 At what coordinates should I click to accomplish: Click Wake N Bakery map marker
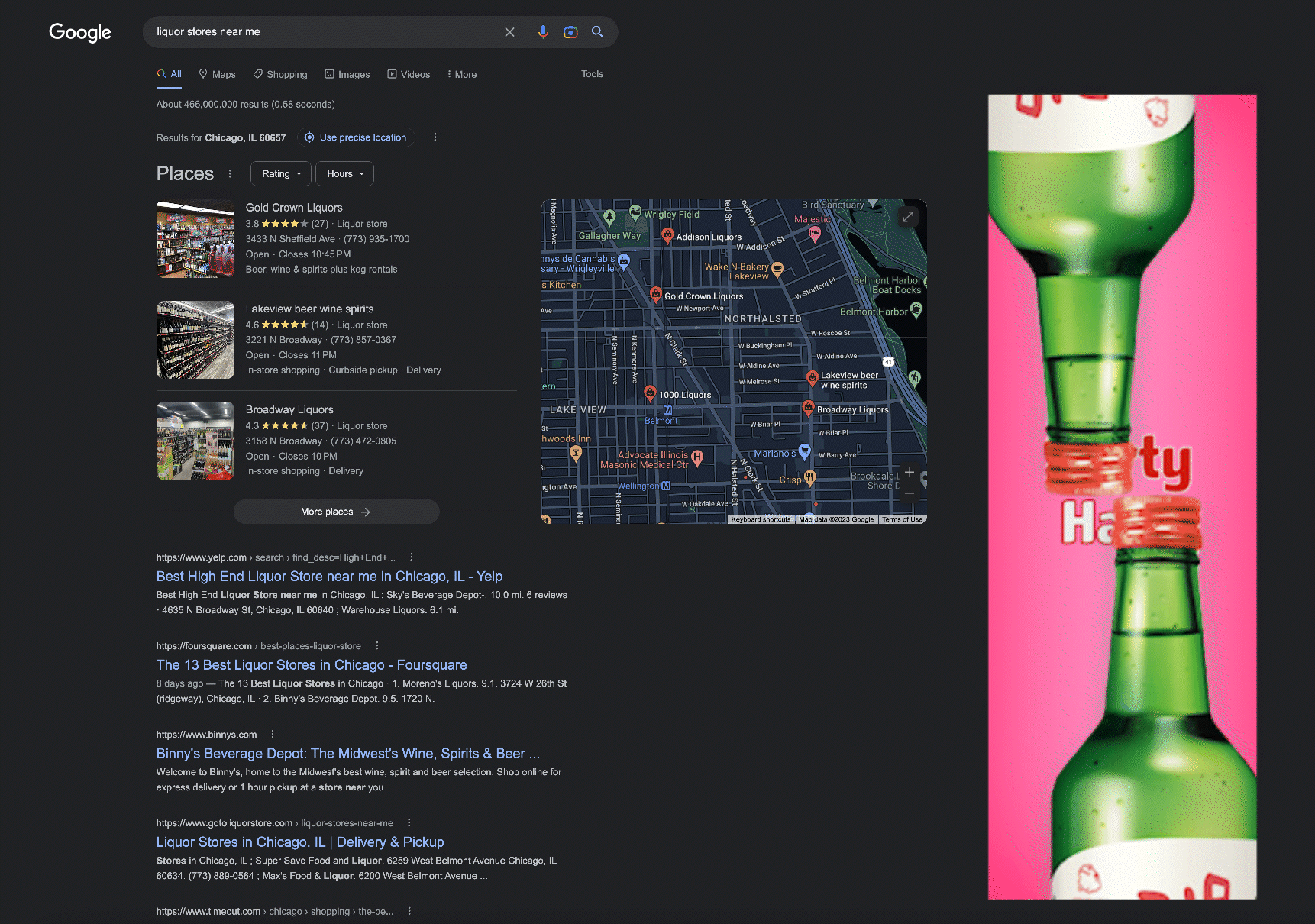click(777, 268)
